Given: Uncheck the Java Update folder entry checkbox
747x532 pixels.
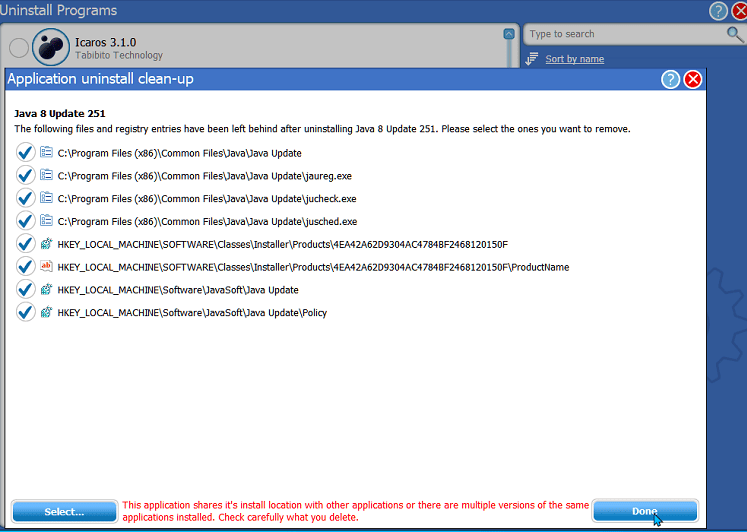Looking at the screenshot, I should [25, 152].
